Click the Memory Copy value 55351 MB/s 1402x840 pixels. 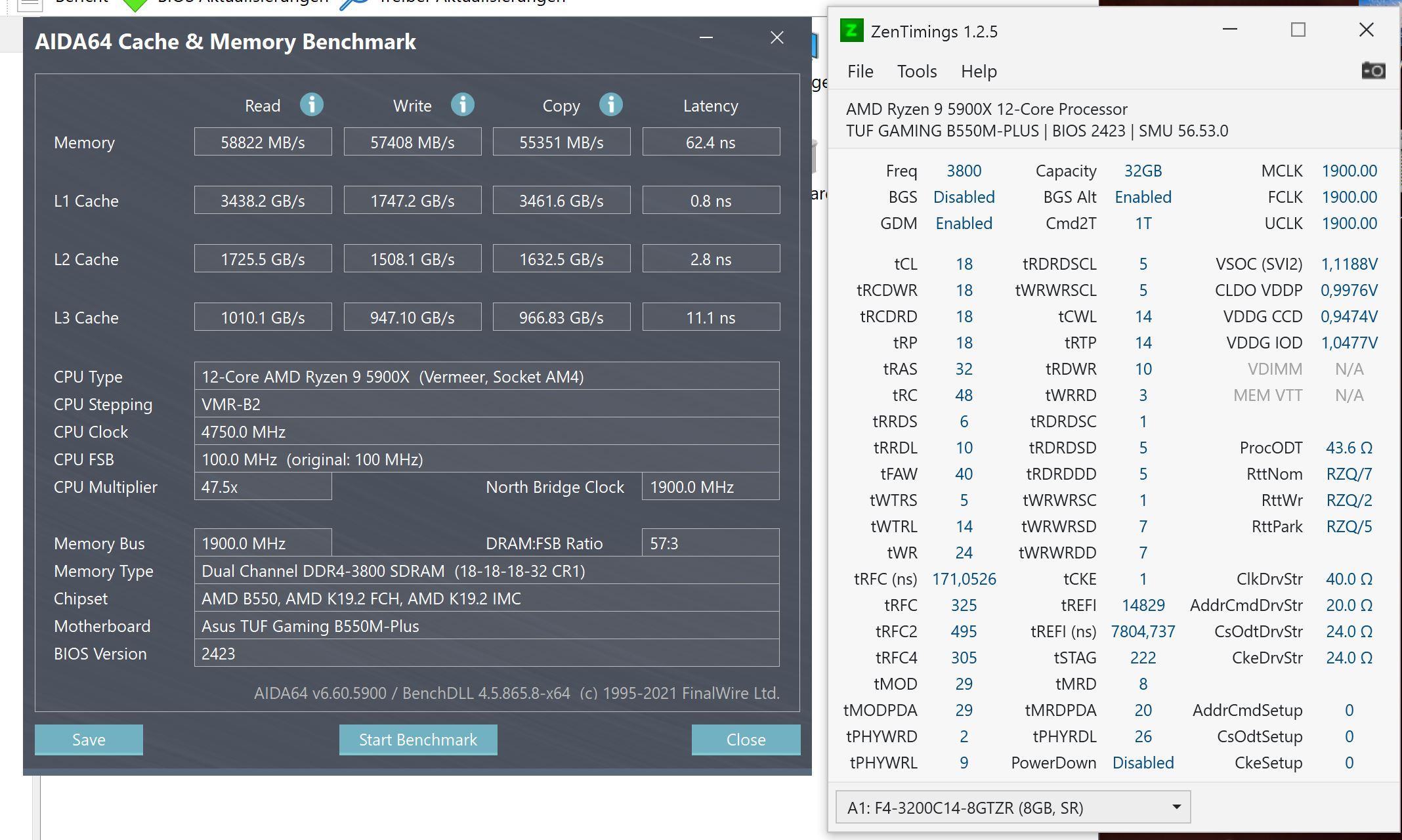tap(561, 142)
